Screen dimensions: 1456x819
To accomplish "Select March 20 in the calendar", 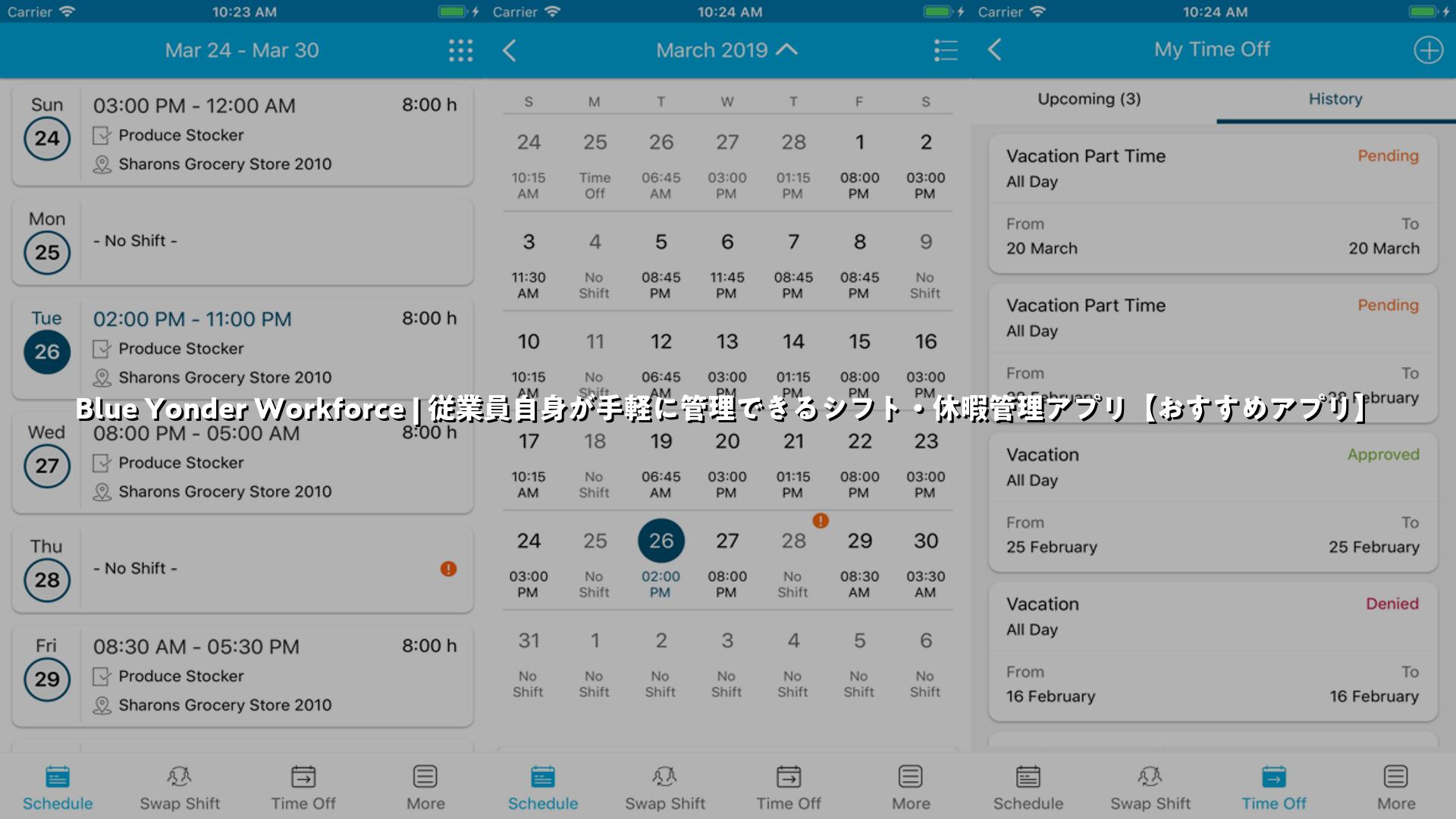I will click(727, 465).
